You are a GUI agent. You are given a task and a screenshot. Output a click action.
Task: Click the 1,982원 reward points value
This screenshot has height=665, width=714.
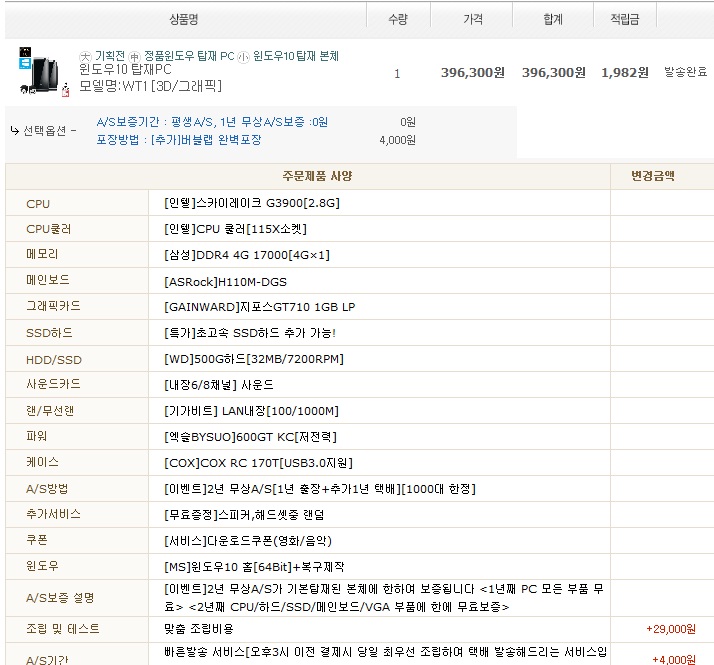click(625, 72)
